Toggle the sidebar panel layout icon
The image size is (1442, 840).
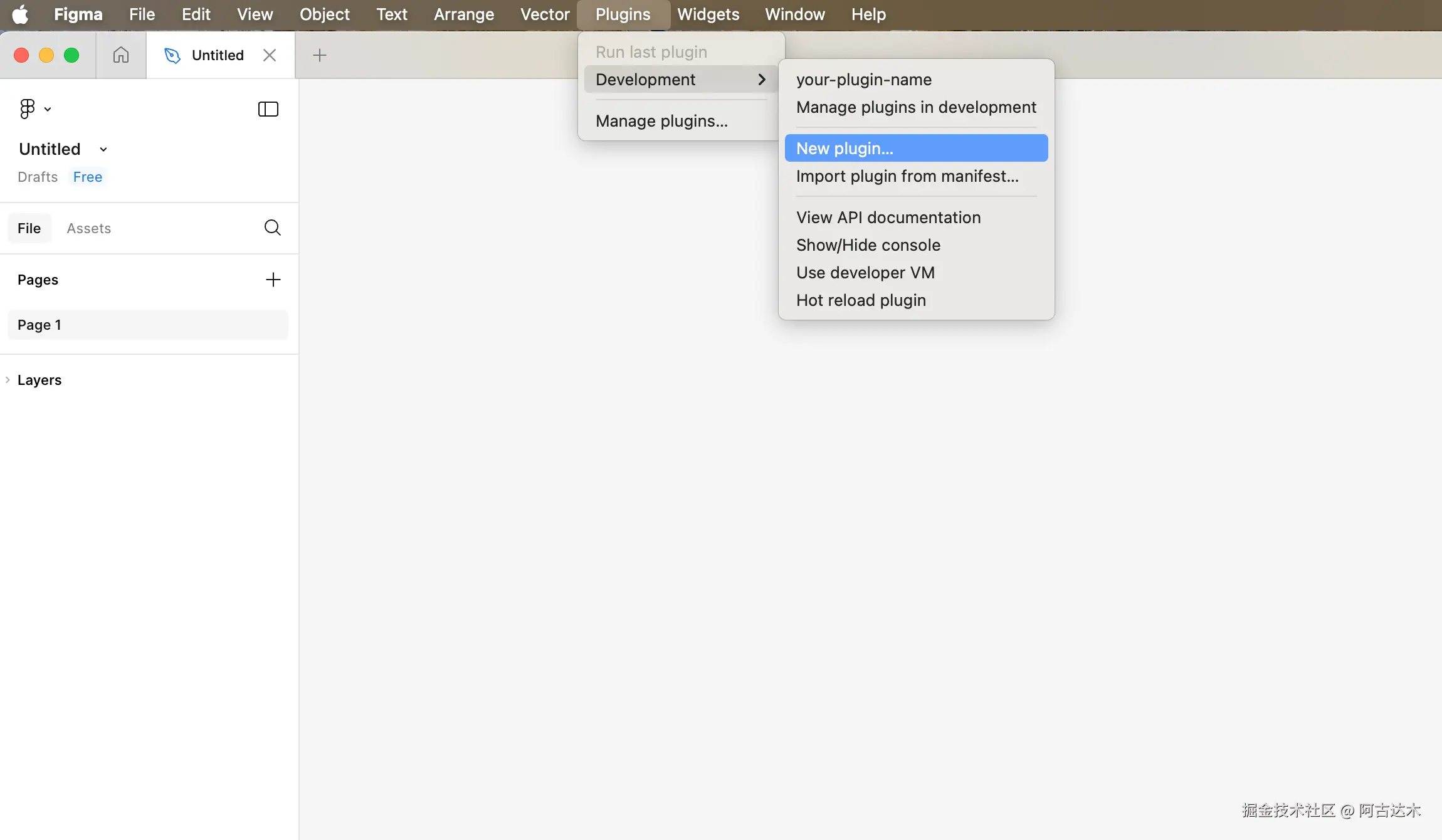[x=268, y=109]
